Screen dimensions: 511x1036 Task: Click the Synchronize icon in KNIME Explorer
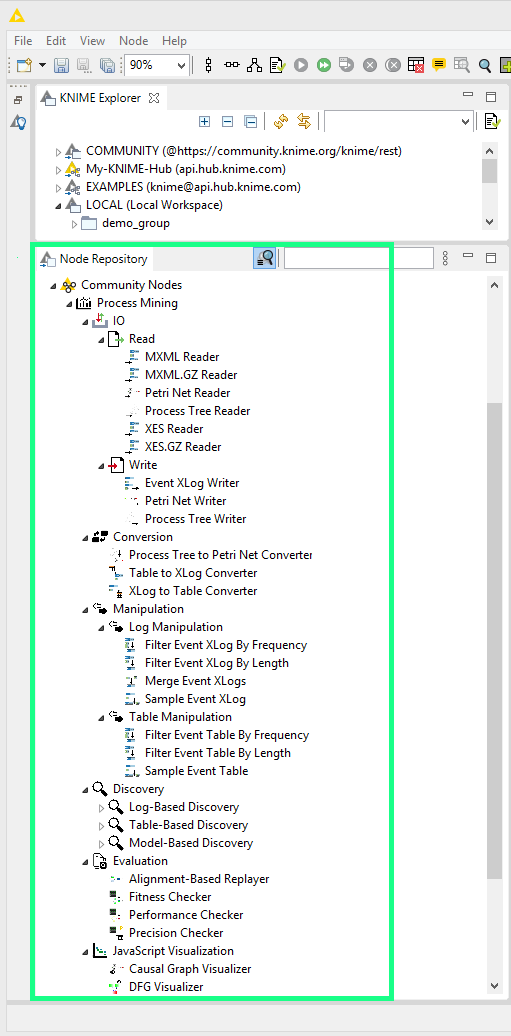coord(281,122)
